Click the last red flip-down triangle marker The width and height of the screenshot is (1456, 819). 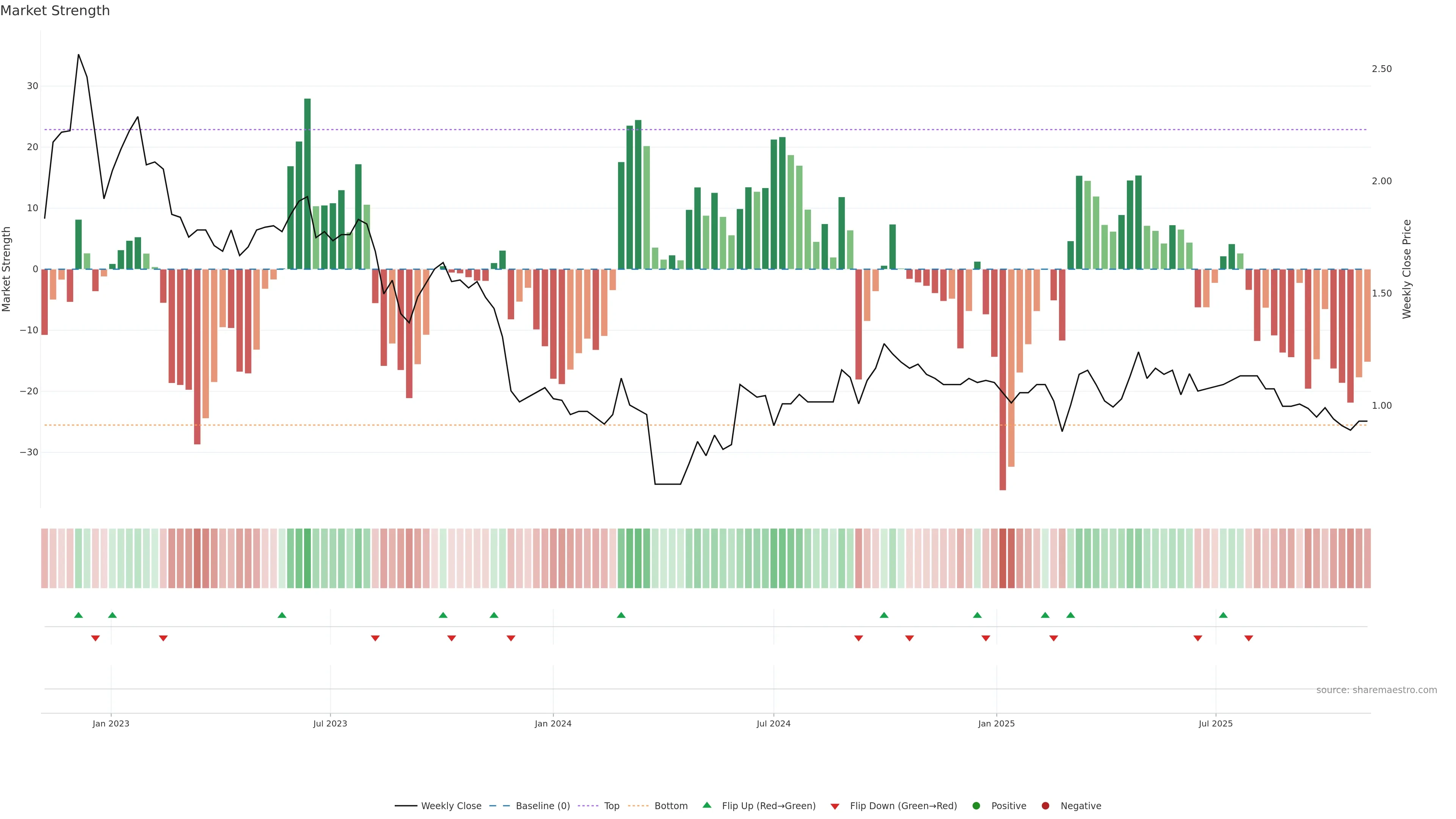(x=1249, y=638)
